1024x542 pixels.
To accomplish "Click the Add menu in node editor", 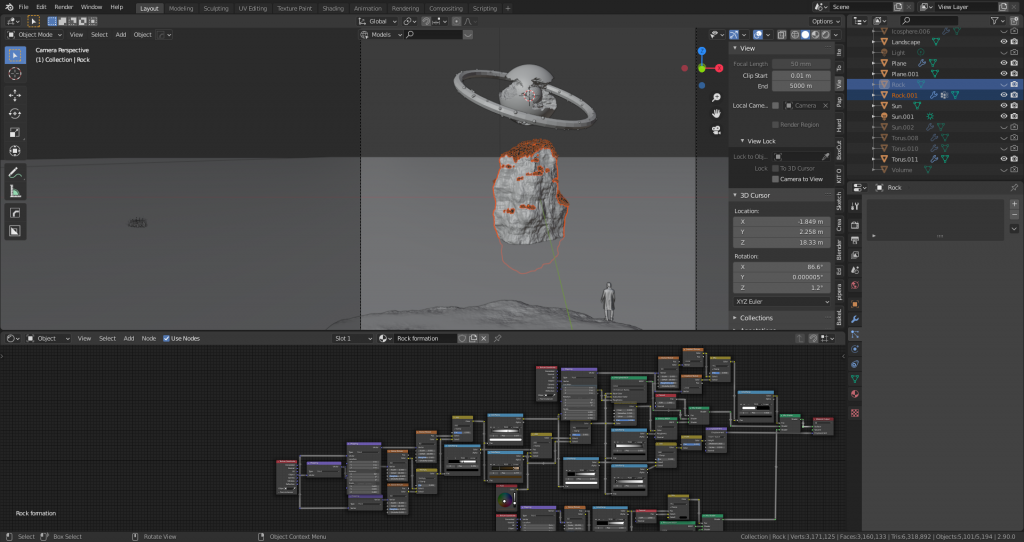I will (x=128, y=338).
